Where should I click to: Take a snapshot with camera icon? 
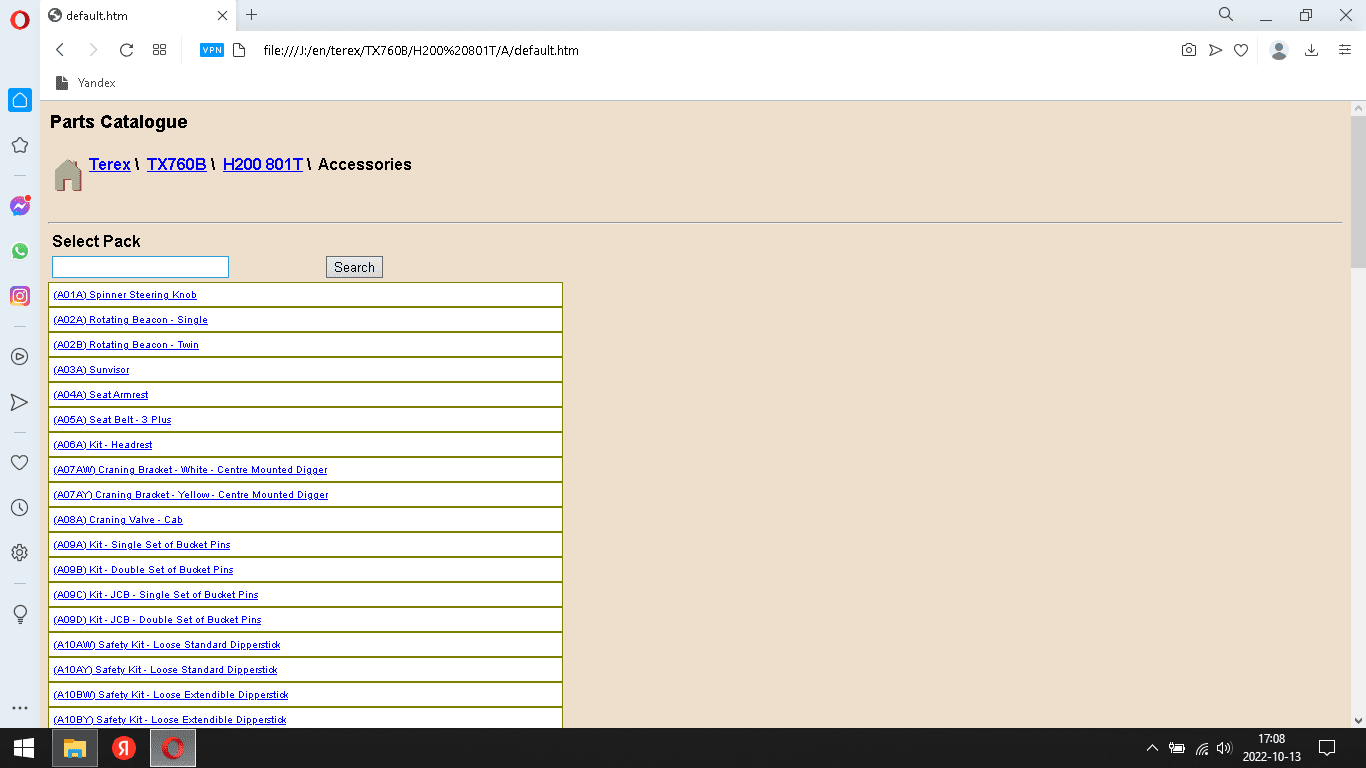1188,50
